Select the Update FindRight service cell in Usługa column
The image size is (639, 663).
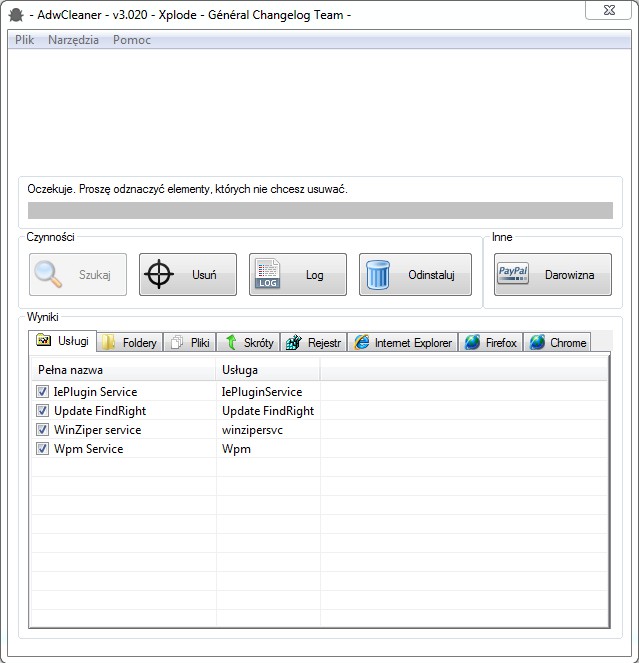click(x=268, y=411)
